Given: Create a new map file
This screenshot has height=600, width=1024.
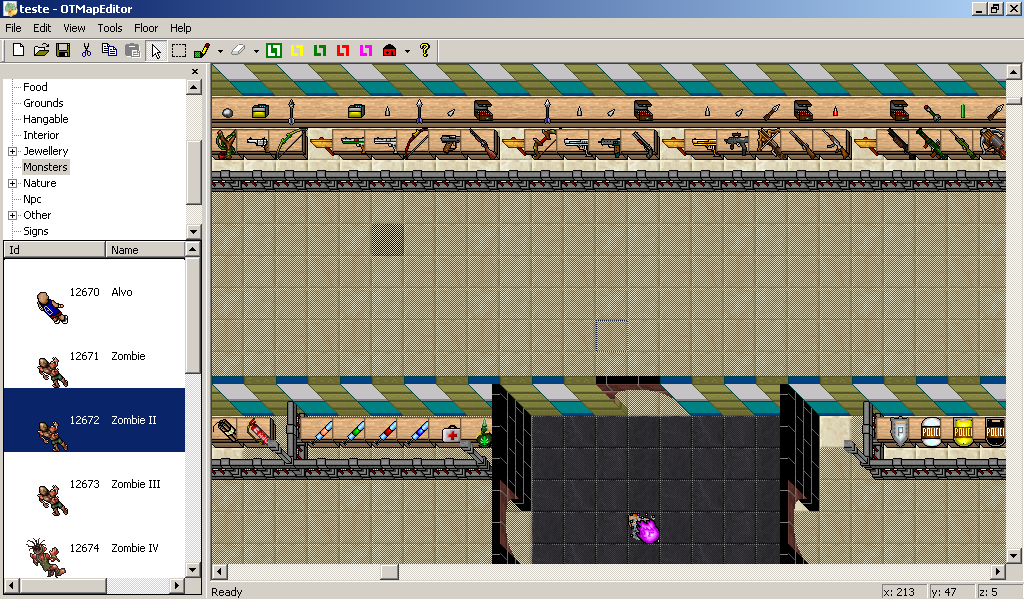Looking at the screenshot, I should point(18,50).
